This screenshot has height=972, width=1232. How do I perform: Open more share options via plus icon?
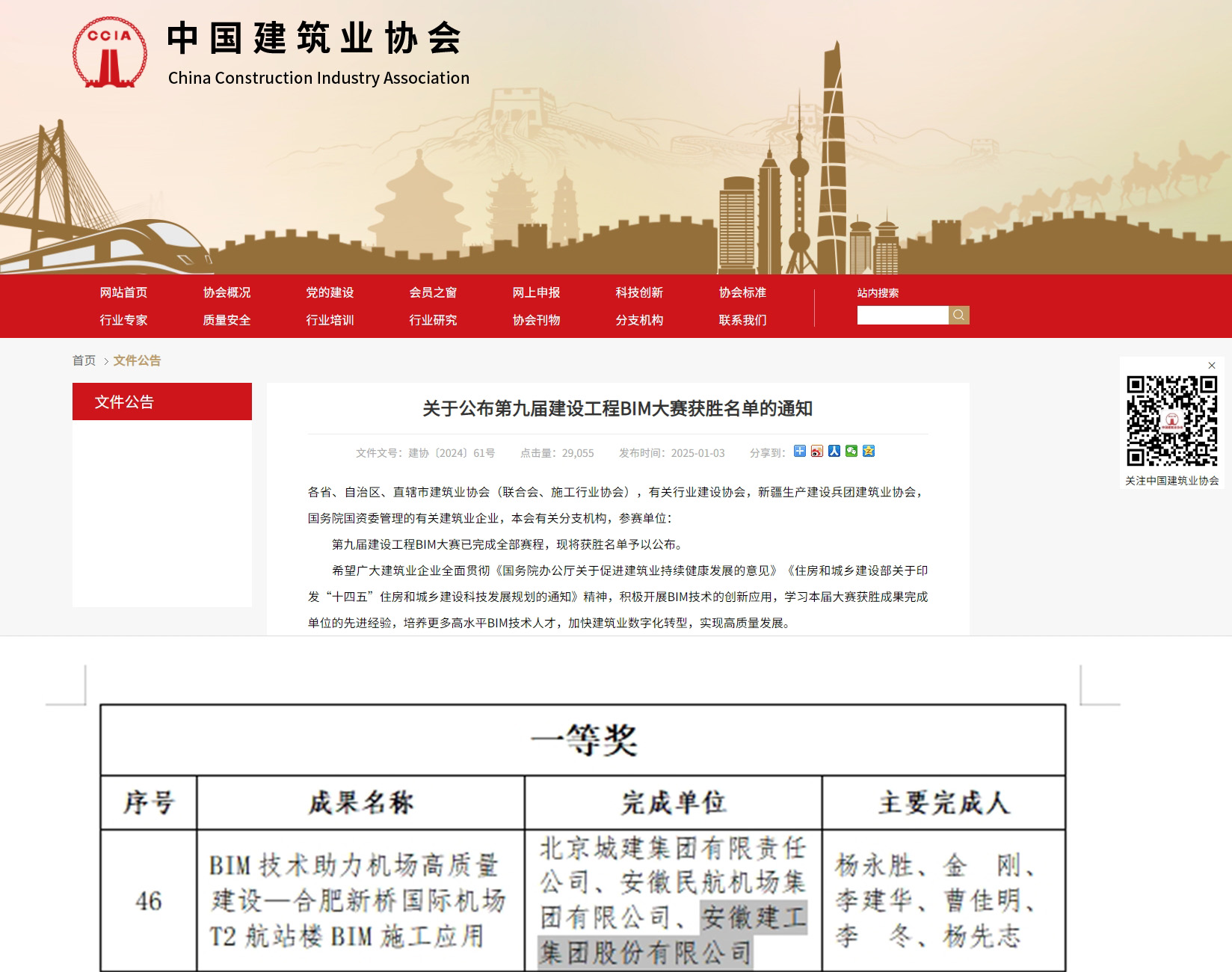point(799,451)
